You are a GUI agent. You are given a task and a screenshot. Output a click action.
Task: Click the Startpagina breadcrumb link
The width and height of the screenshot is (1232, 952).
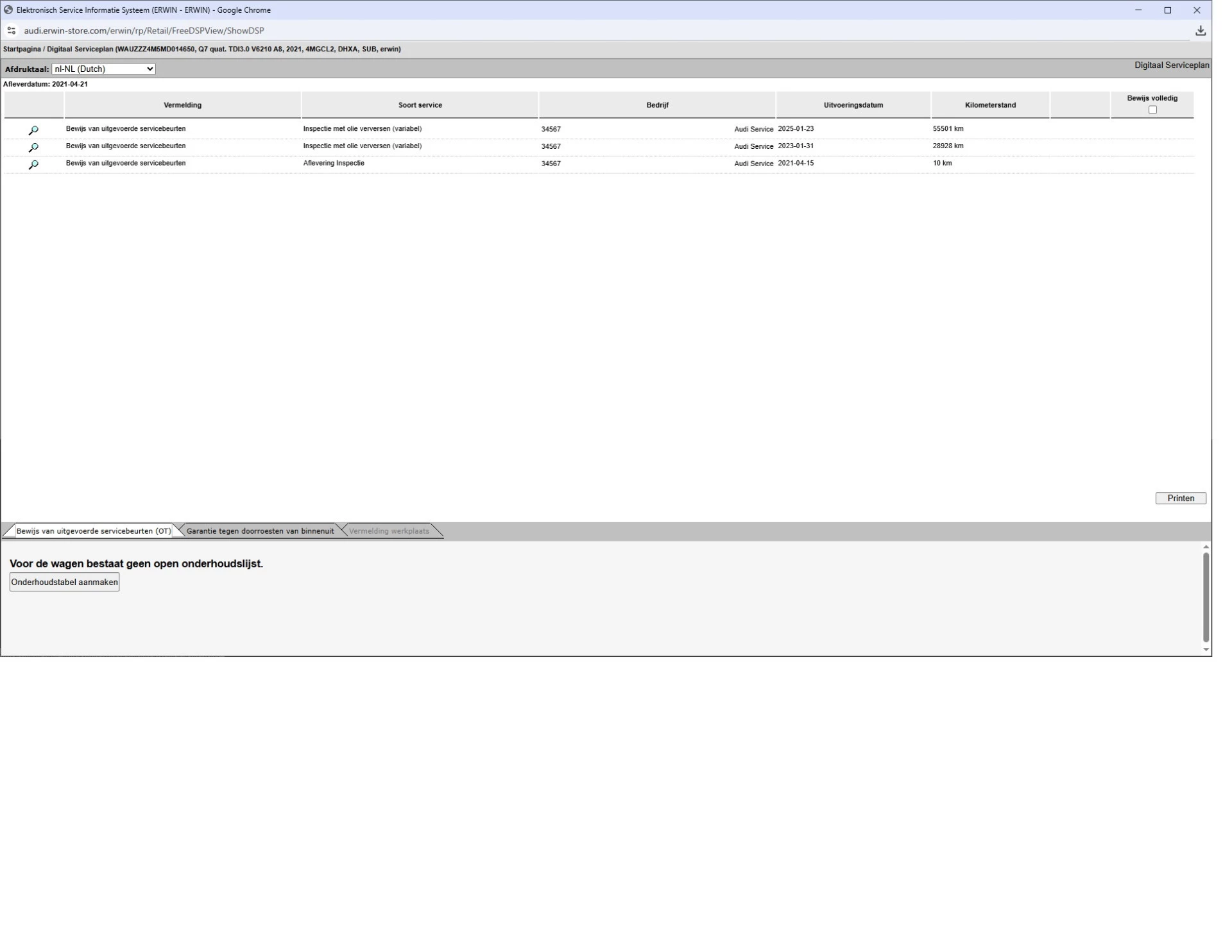coord(21,49)
